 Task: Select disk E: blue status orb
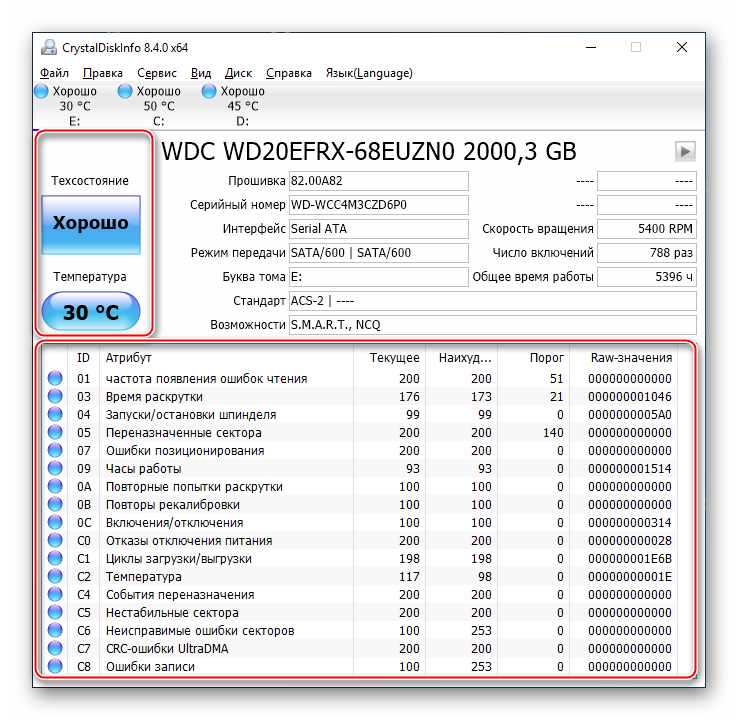click(41, 91)
